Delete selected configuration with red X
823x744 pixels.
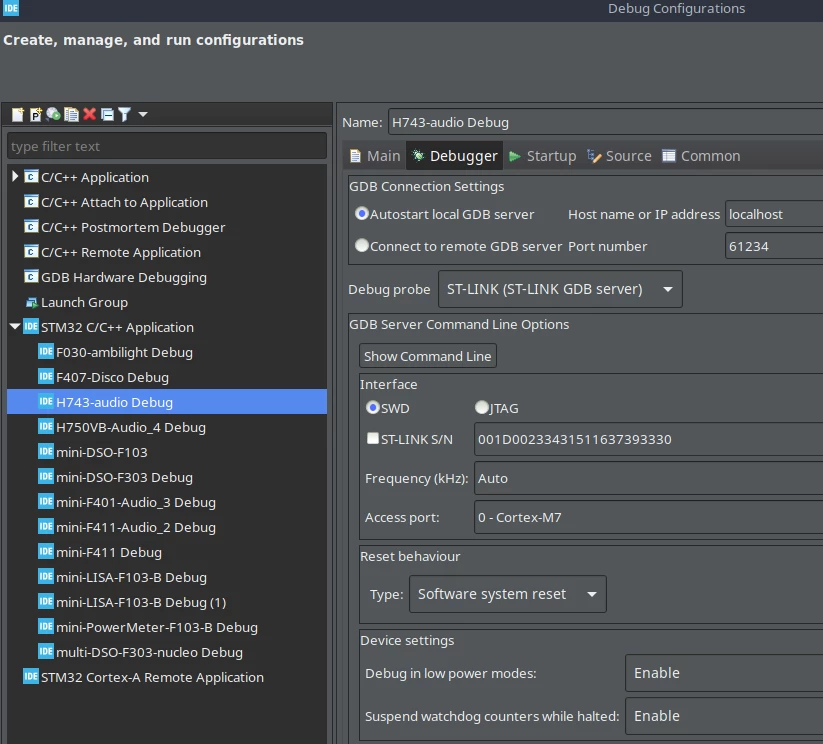(x=90, y=114)
